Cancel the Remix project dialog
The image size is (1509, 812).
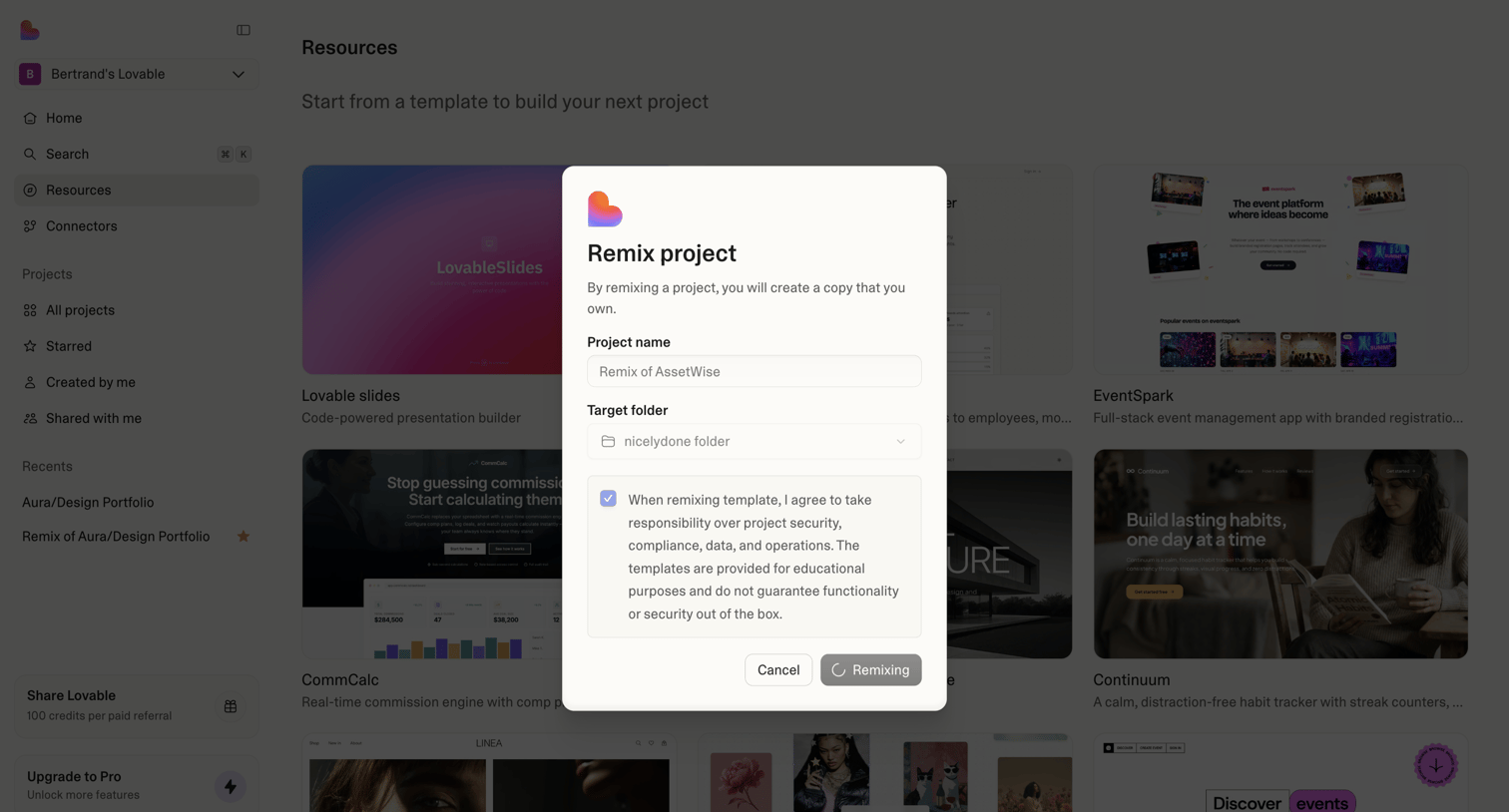[778, 669]
